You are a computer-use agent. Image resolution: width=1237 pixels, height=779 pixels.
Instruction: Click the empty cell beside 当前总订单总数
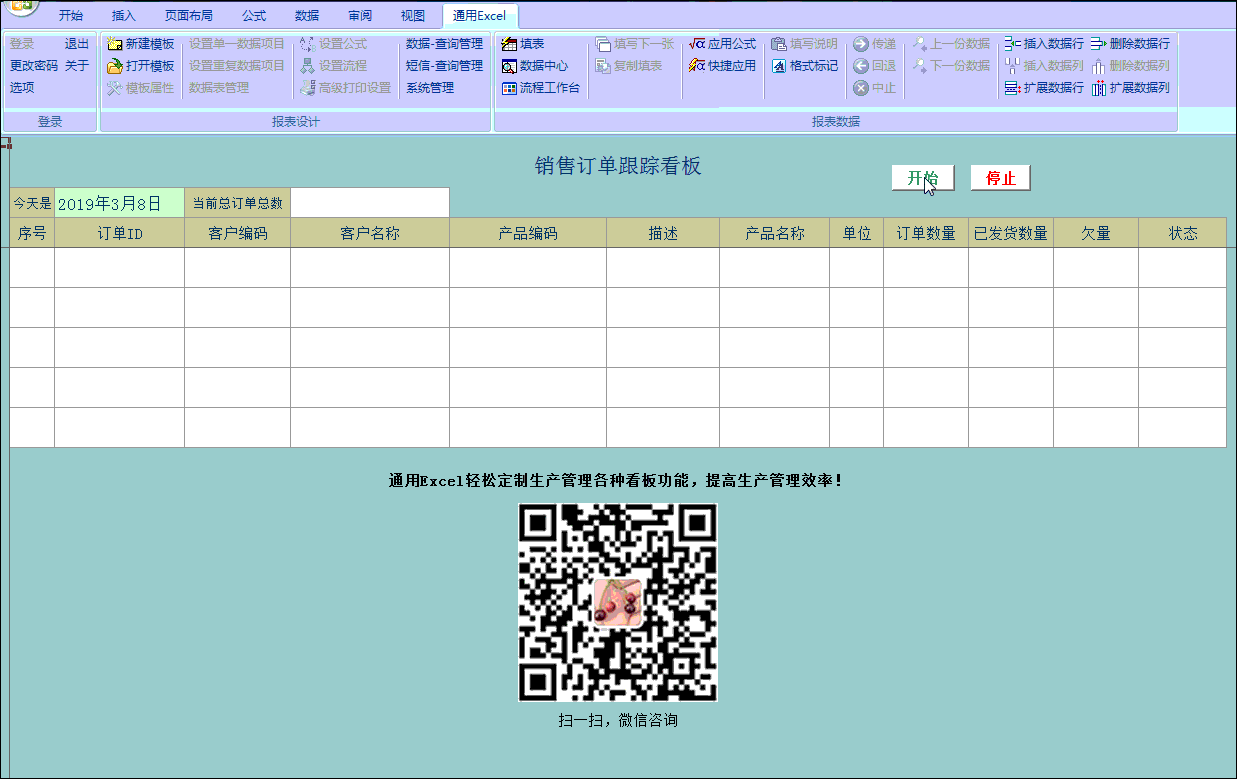[x=370, y=203]
